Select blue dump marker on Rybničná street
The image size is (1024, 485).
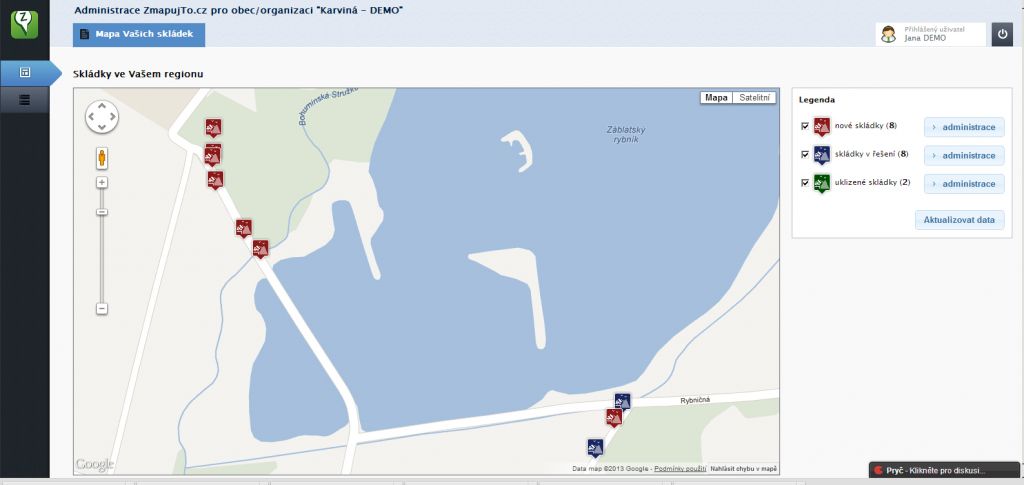(622, 401)
